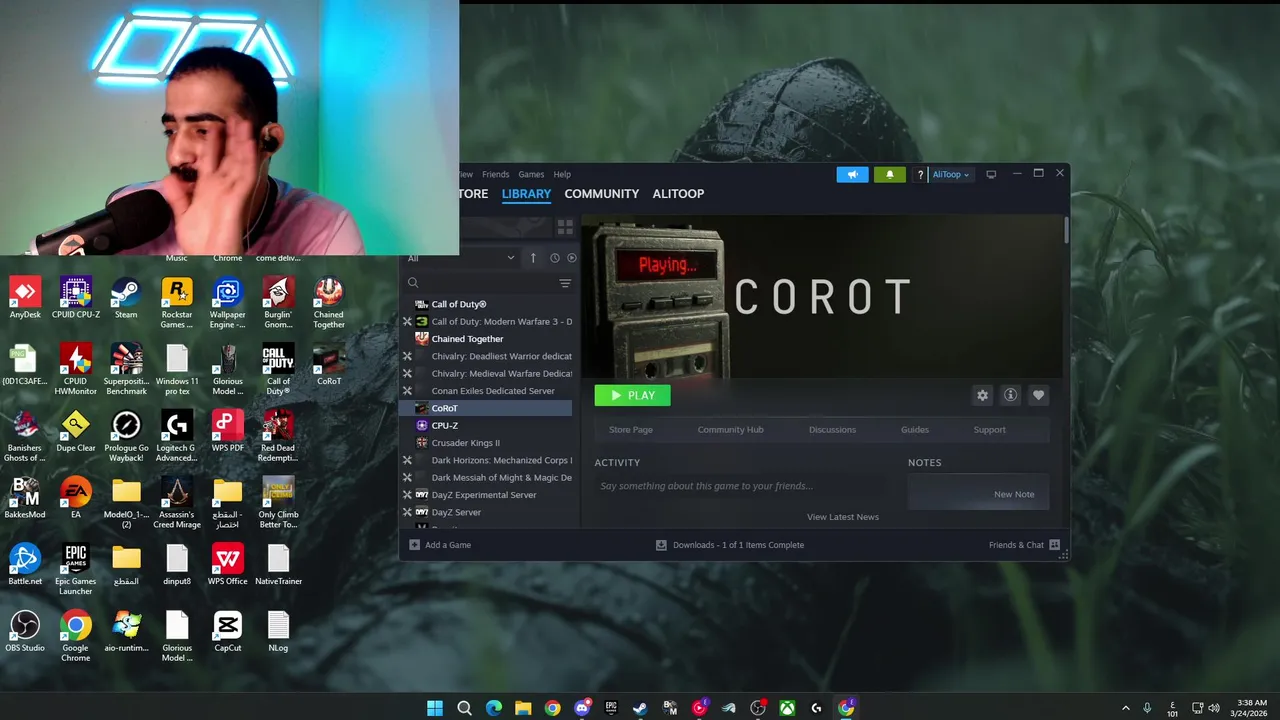This screenshot has width=1280, height=720.
Task: Click the Steam game page vertical scrollbar
Action: tap(1066, 230)
